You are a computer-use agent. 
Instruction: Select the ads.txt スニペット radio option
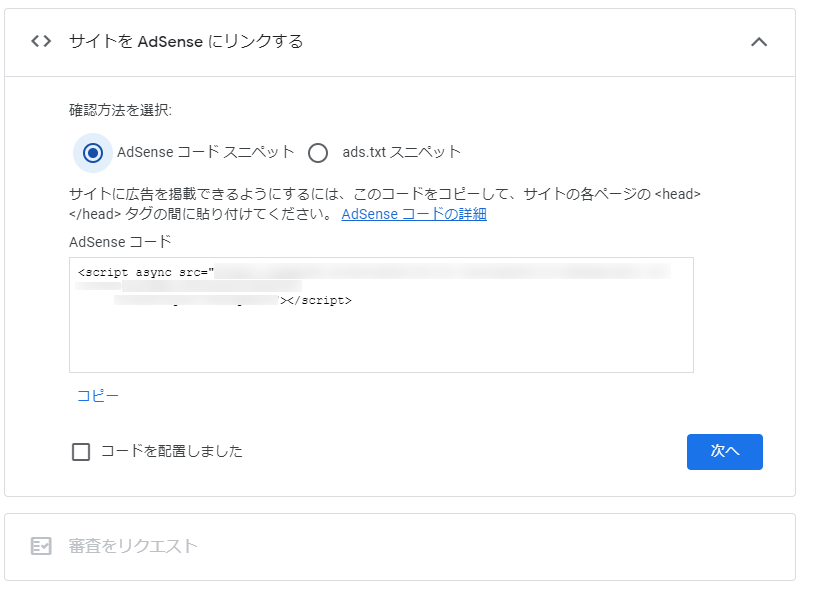tap(318, 153)
